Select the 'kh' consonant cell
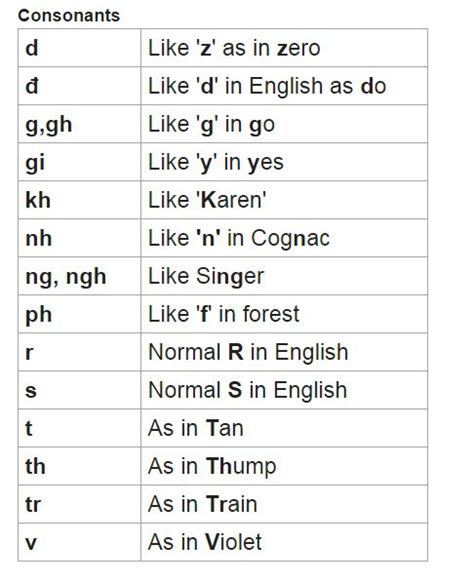474x583 pixels. pos(80,200)
